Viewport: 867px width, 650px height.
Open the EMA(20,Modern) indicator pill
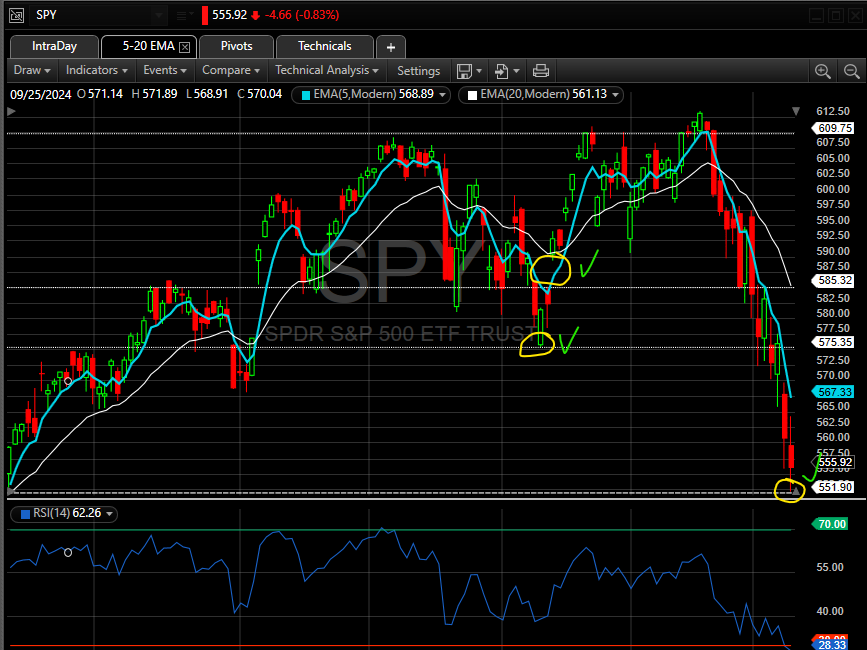point(540,95)
